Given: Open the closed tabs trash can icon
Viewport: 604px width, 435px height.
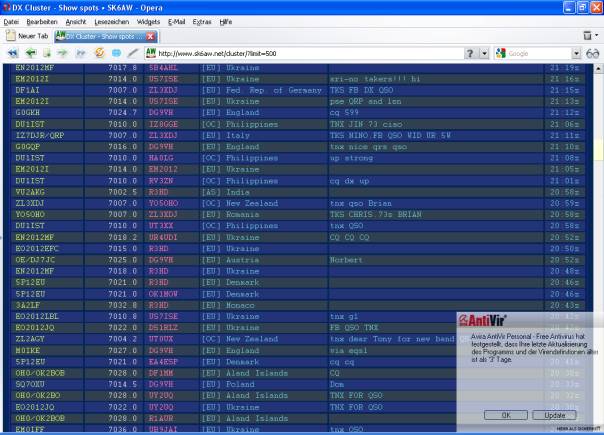Looking at the screenshot, I should (587, 36).
